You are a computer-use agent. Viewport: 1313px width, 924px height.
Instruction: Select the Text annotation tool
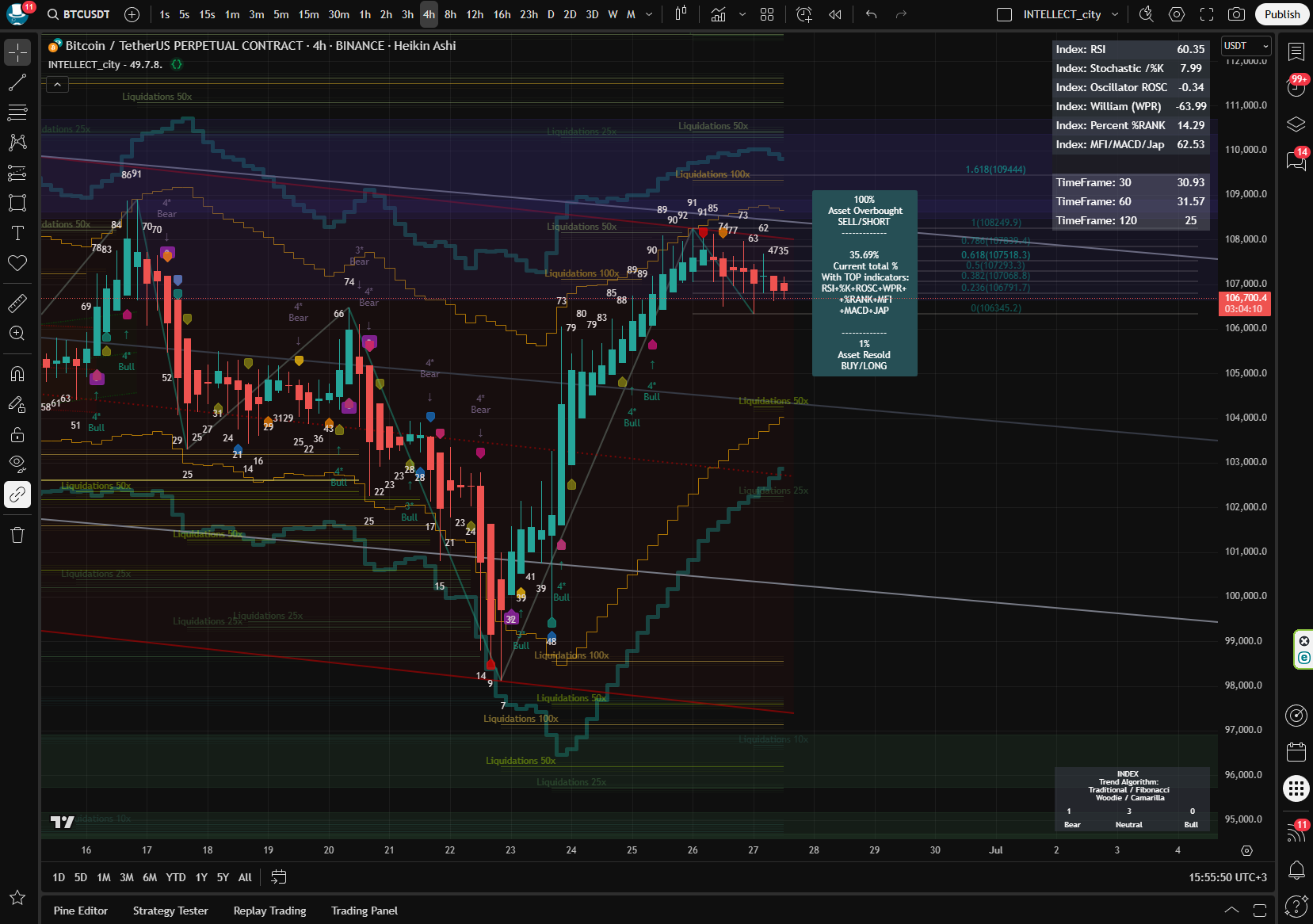point(17,233)
